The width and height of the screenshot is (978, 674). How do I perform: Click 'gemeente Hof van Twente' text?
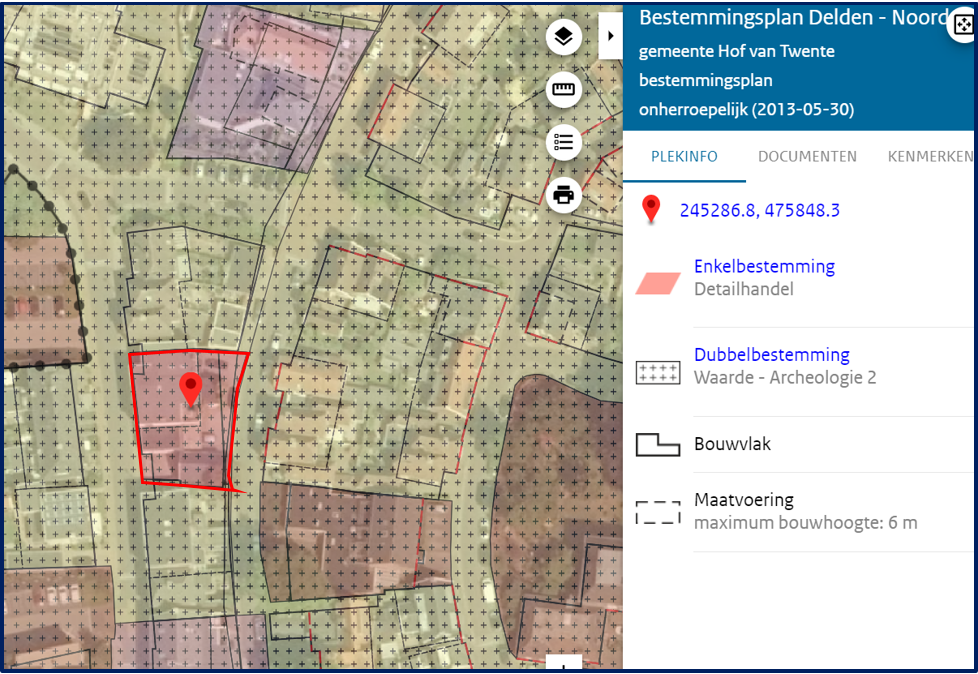[737, 51]
